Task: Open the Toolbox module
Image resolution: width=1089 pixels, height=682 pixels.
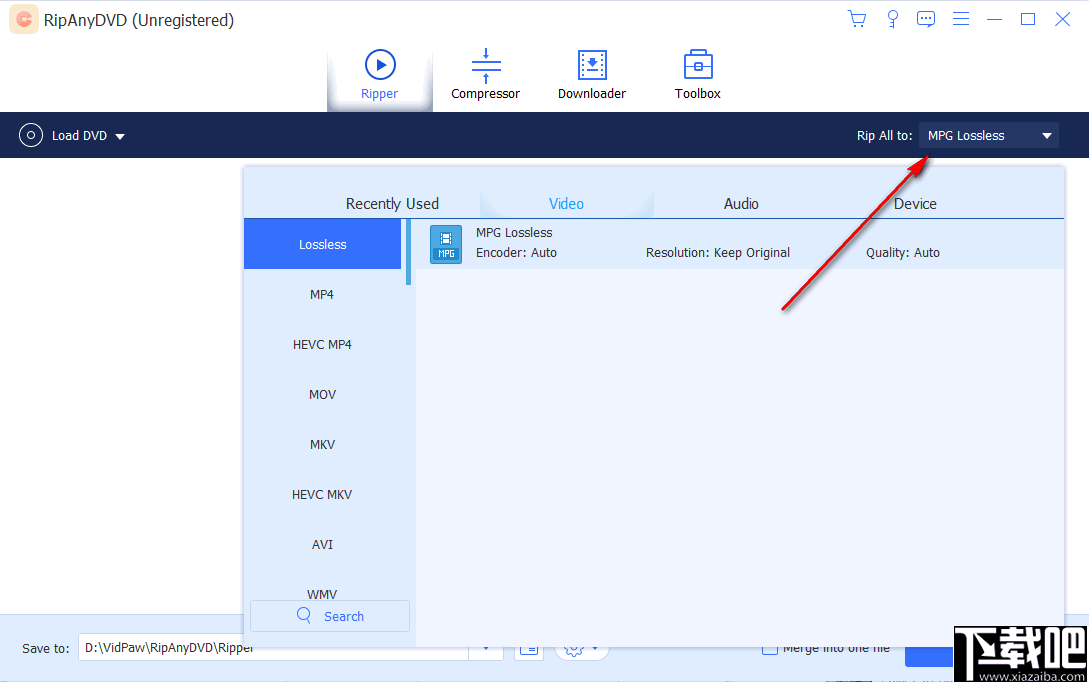Action: (x=698, y=76)
